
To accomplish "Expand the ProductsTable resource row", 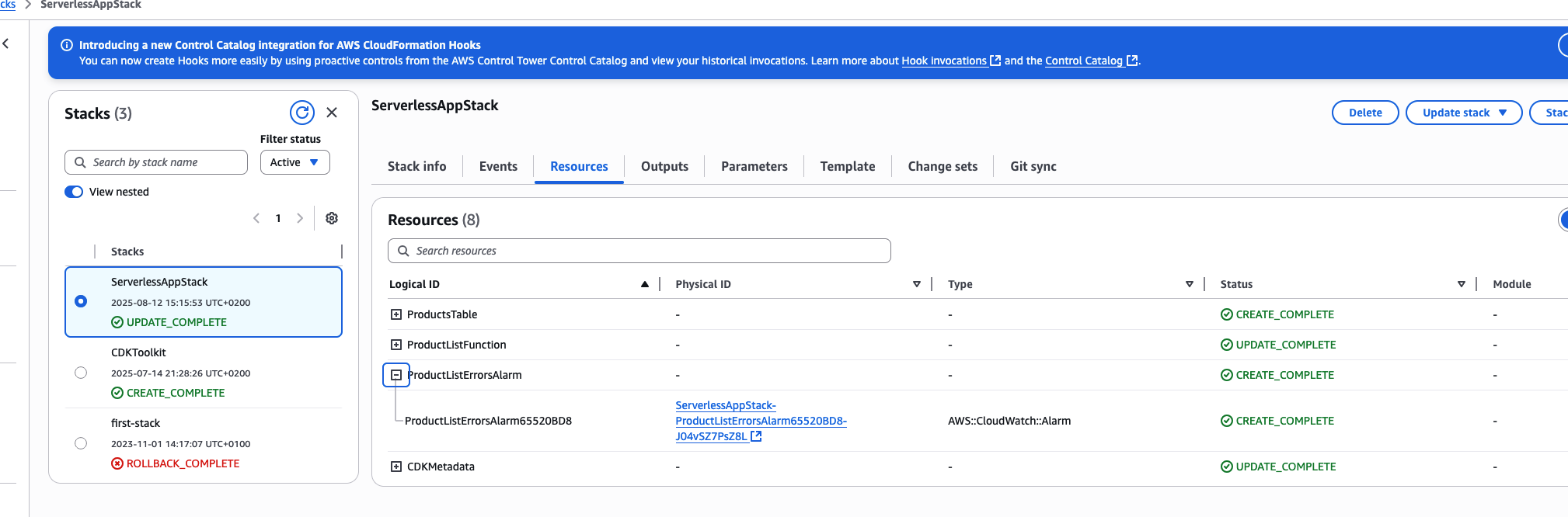I will click(x=396, y=314).
